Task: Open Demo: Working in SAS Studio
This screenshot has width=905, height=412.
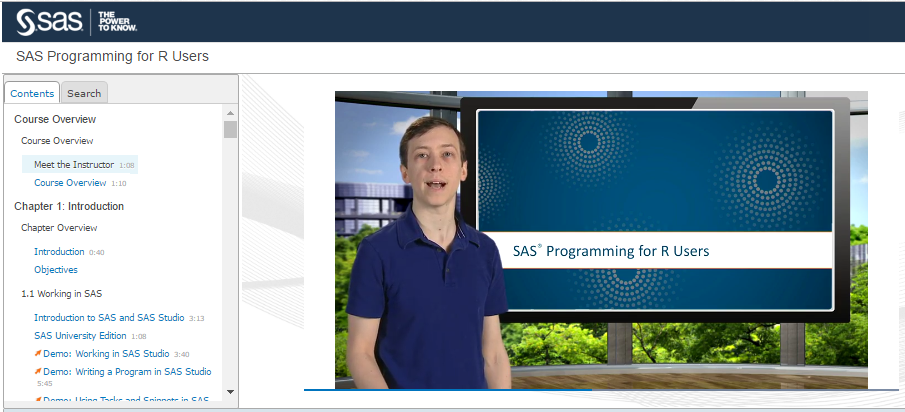Action: tap(106, 353)
